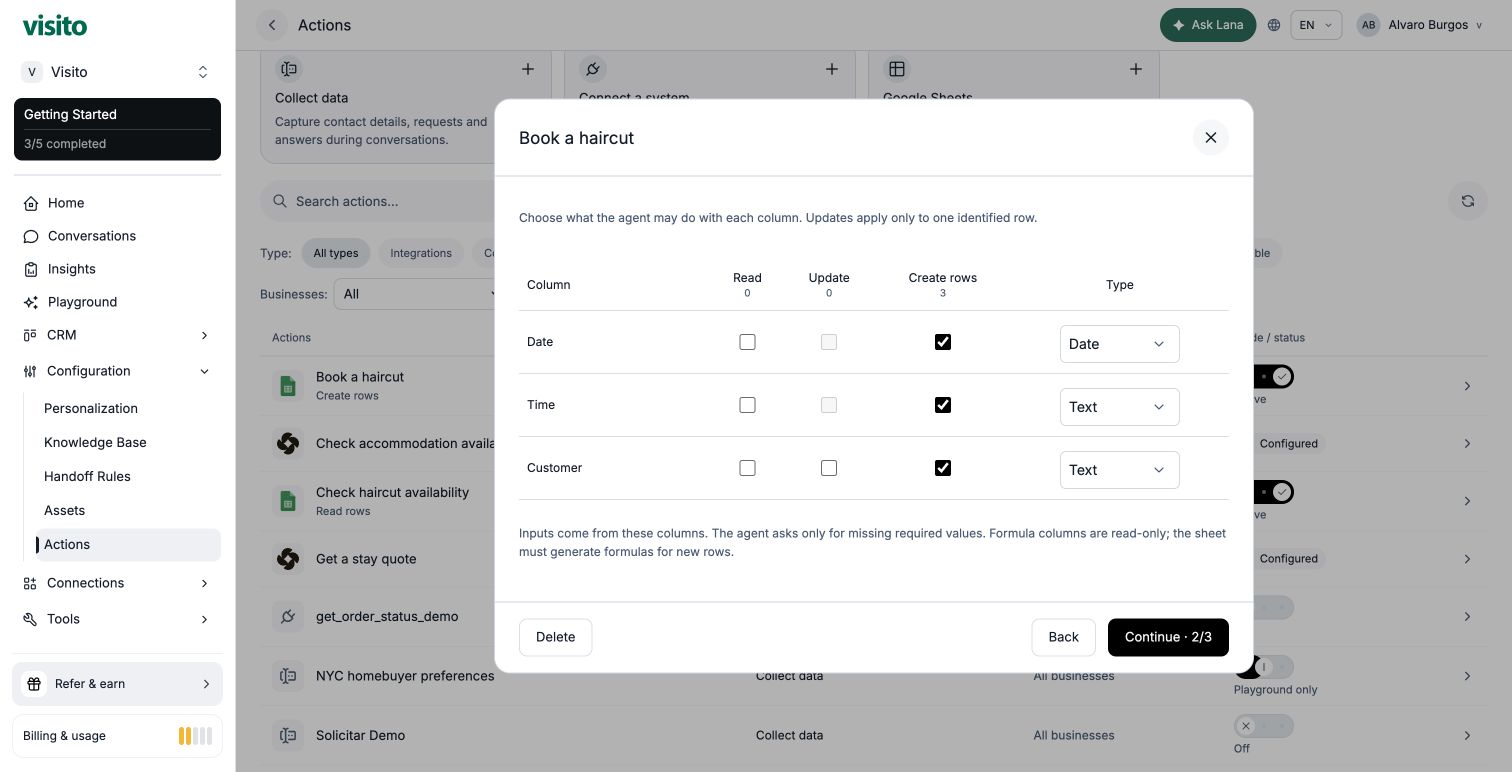Click the Home sidebar icon
This screenshot has height=772, width=1512.
[31, 203]
